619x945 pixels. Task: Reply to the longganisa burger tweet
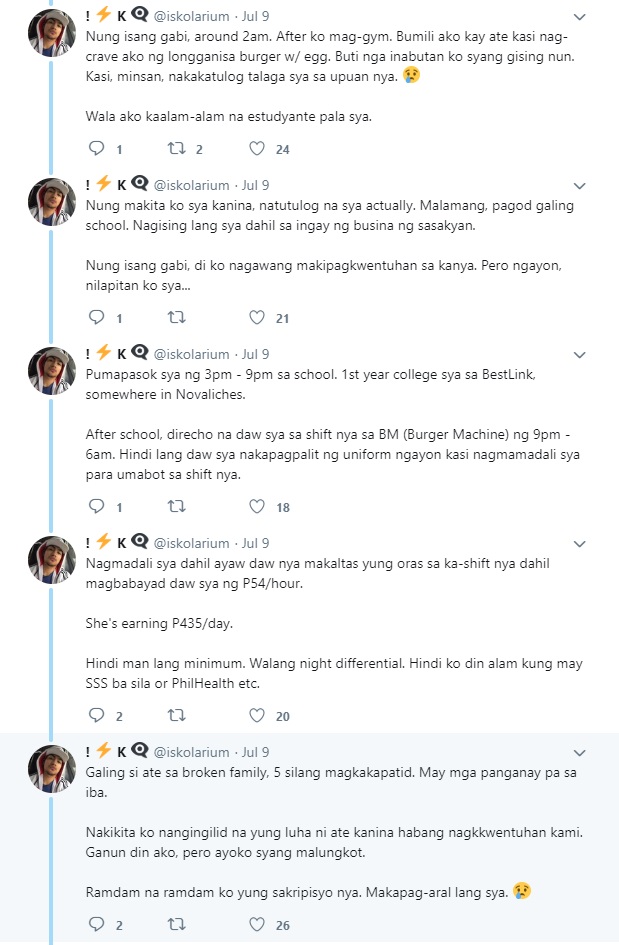[96, 148]
